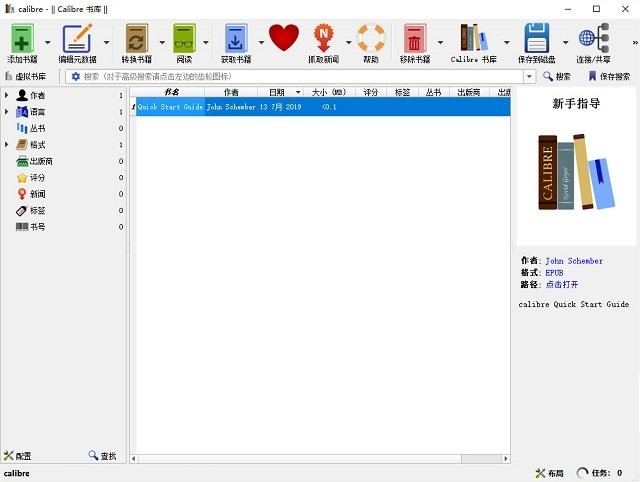The image size is (640, 482).
Task: Click the 移除书籍 (Remove books) icon
Action: point(414,39)
